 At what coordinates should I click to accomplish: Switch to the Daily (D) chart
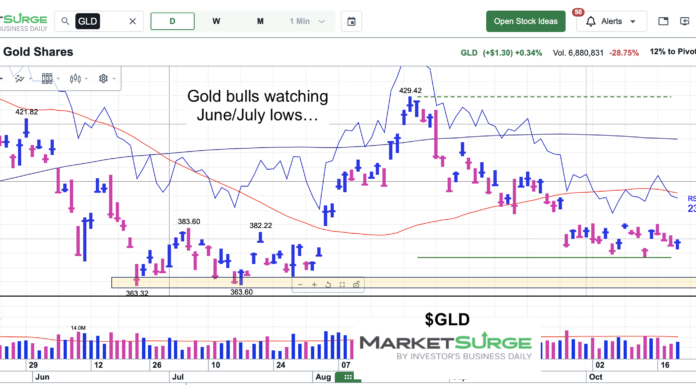coord(172,21)
